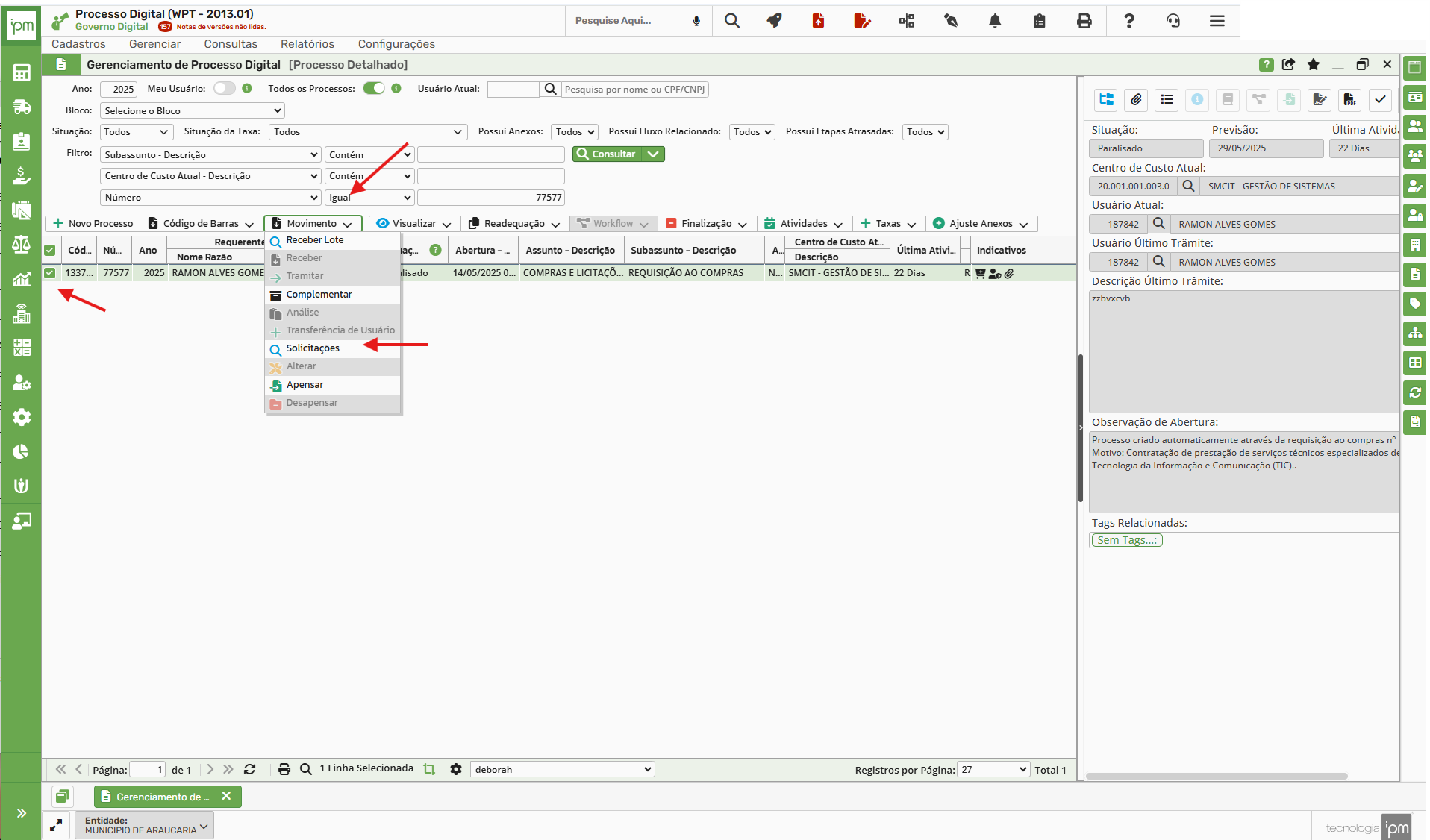Click the checkmark icon in detail panel
The image size is (1430, 840).
(1380, 99)
